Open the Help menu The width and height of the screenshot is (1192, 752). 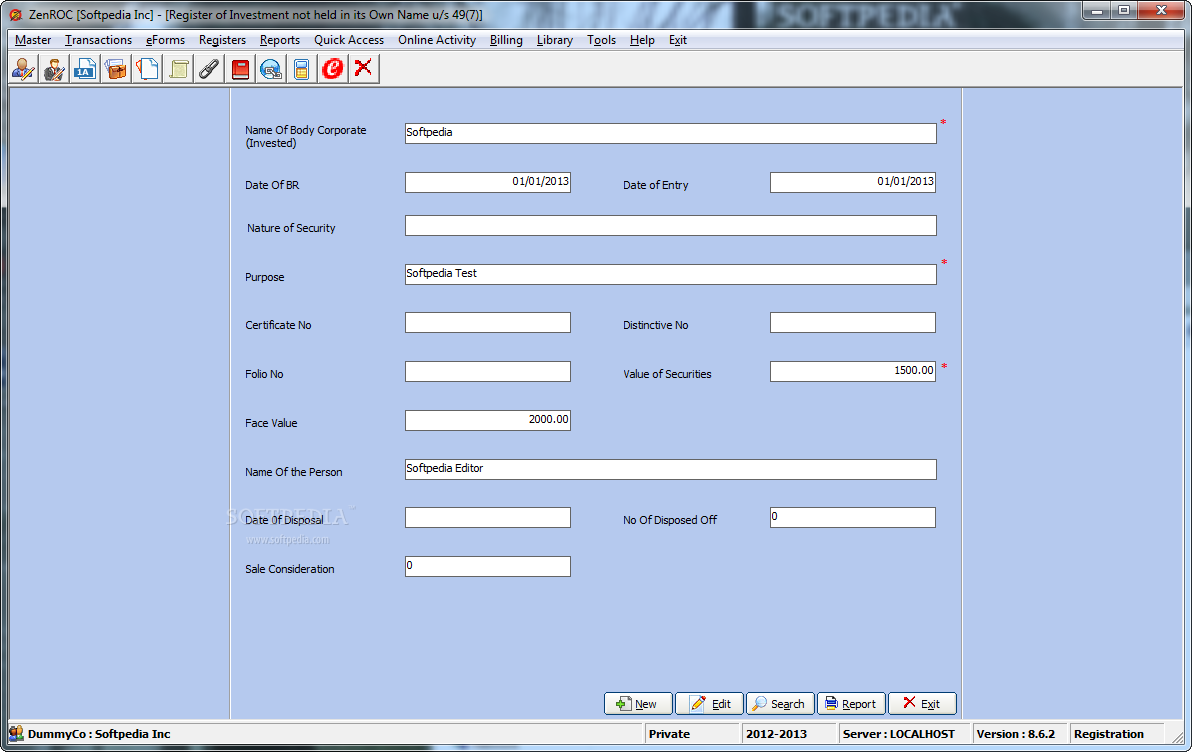(x=642, y=40)
